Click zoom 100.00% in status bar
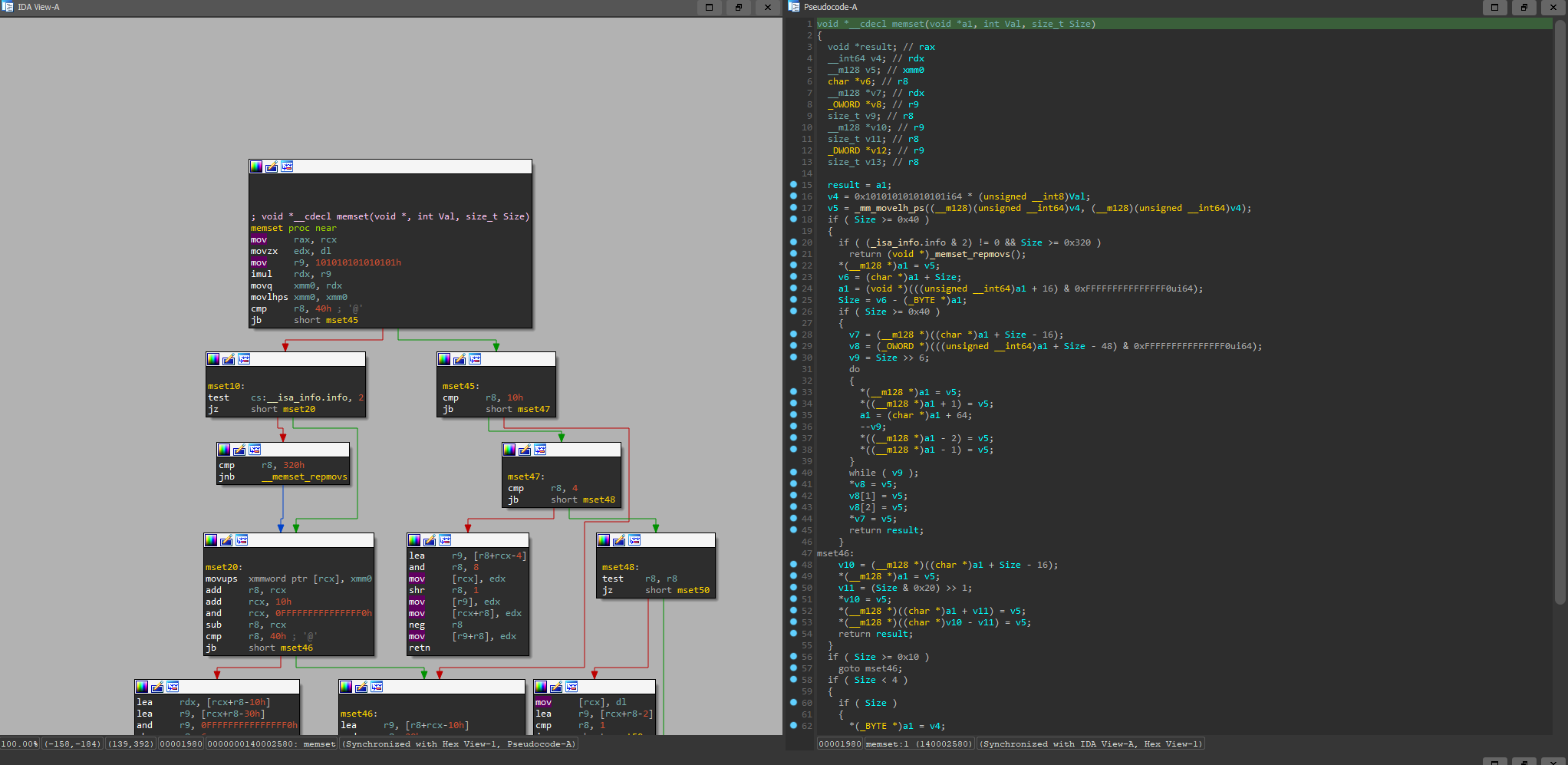 click(19, 744)
